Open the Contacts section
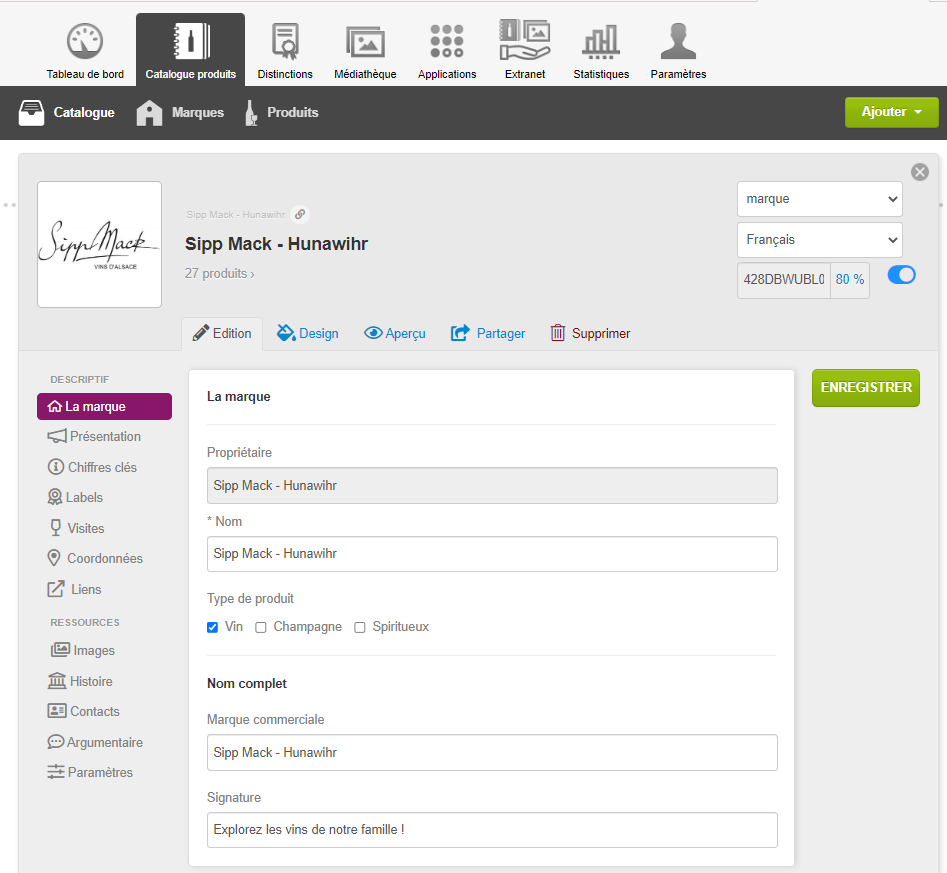947x873 pixels. click(x=83, y=711)
